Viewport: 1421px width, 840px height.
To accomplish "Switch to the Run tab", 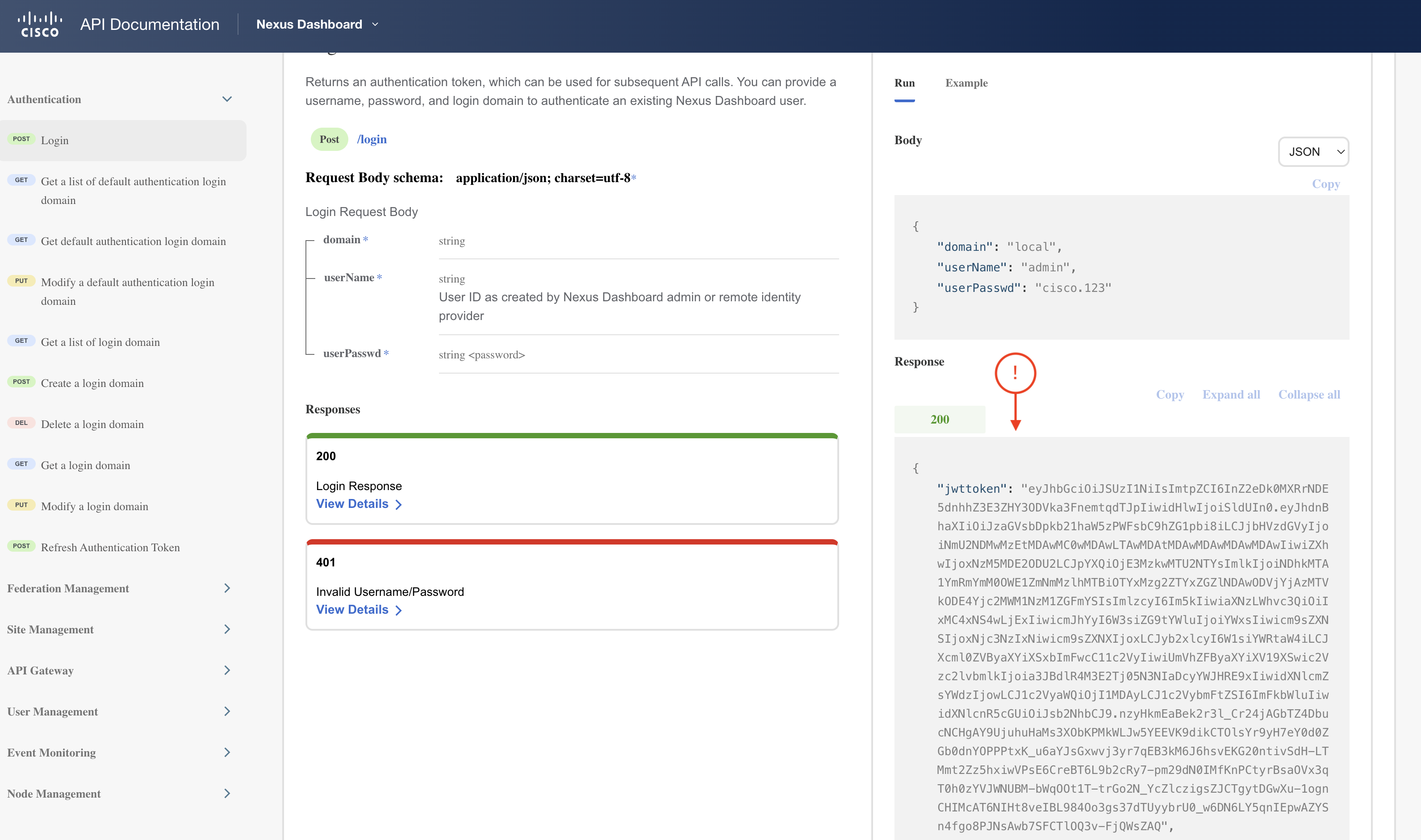I will [x=904, y=83].
